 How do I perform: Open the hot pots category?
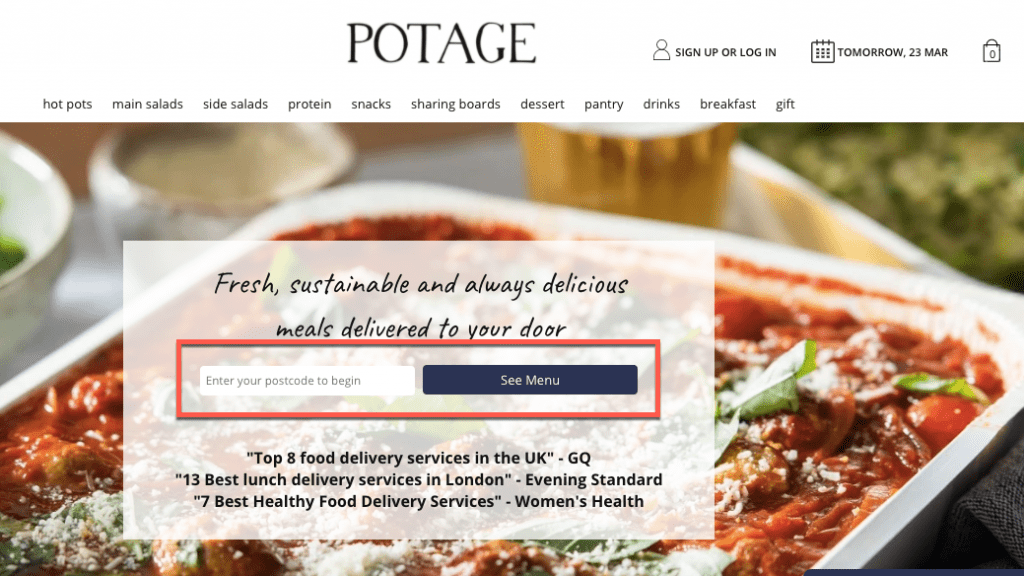tap(67, 104)
